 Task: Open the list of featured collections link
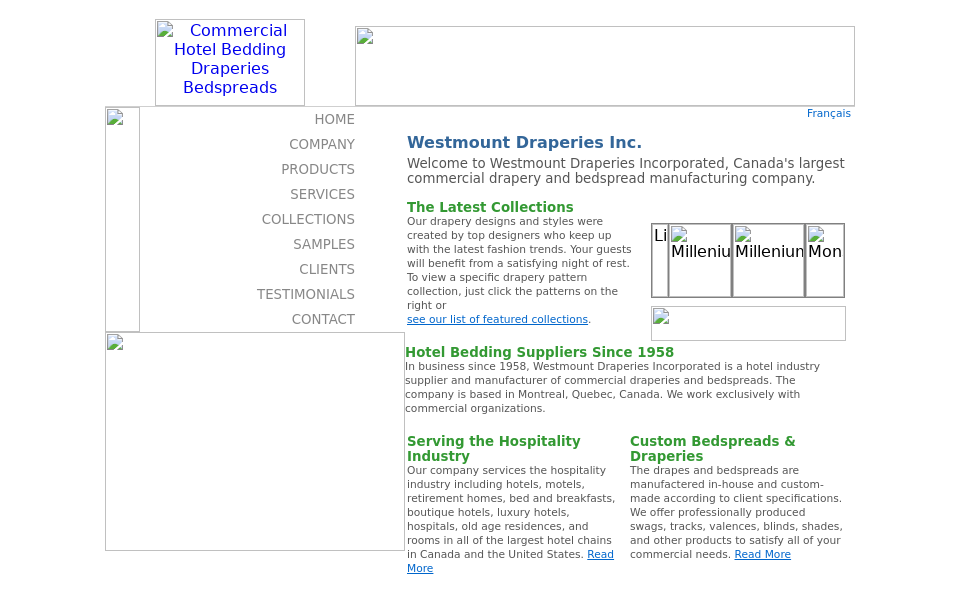[497, 319]
